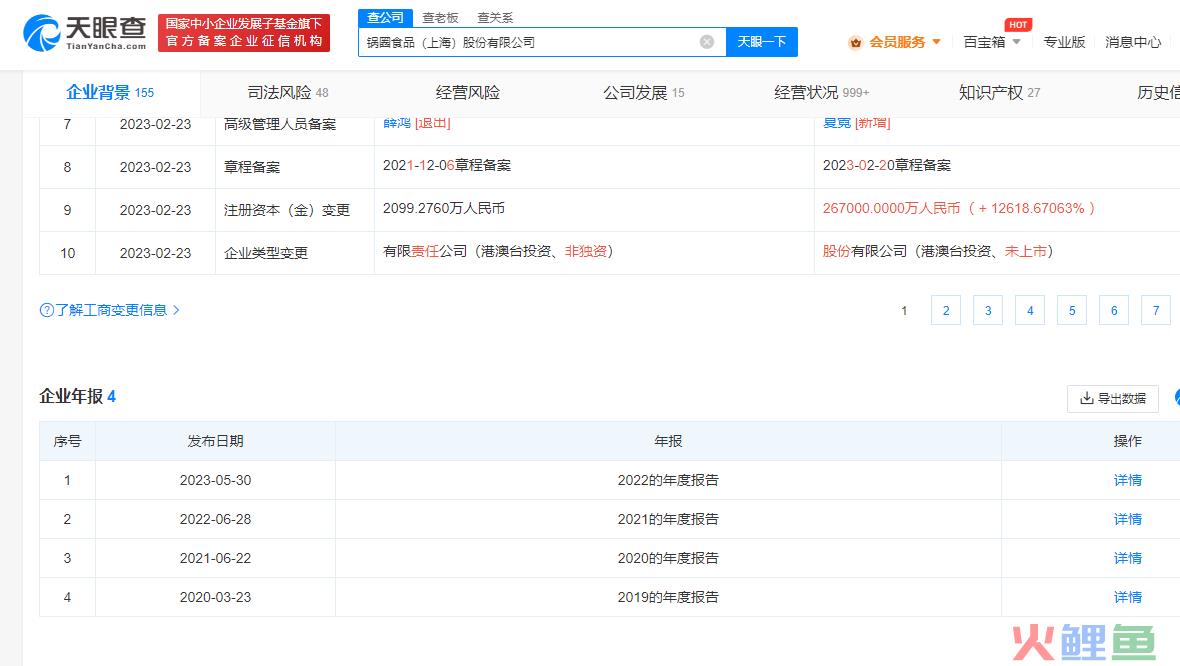Open the 消息中心 link
This screenshot has height=666, width=1180.
[1133, 42]
